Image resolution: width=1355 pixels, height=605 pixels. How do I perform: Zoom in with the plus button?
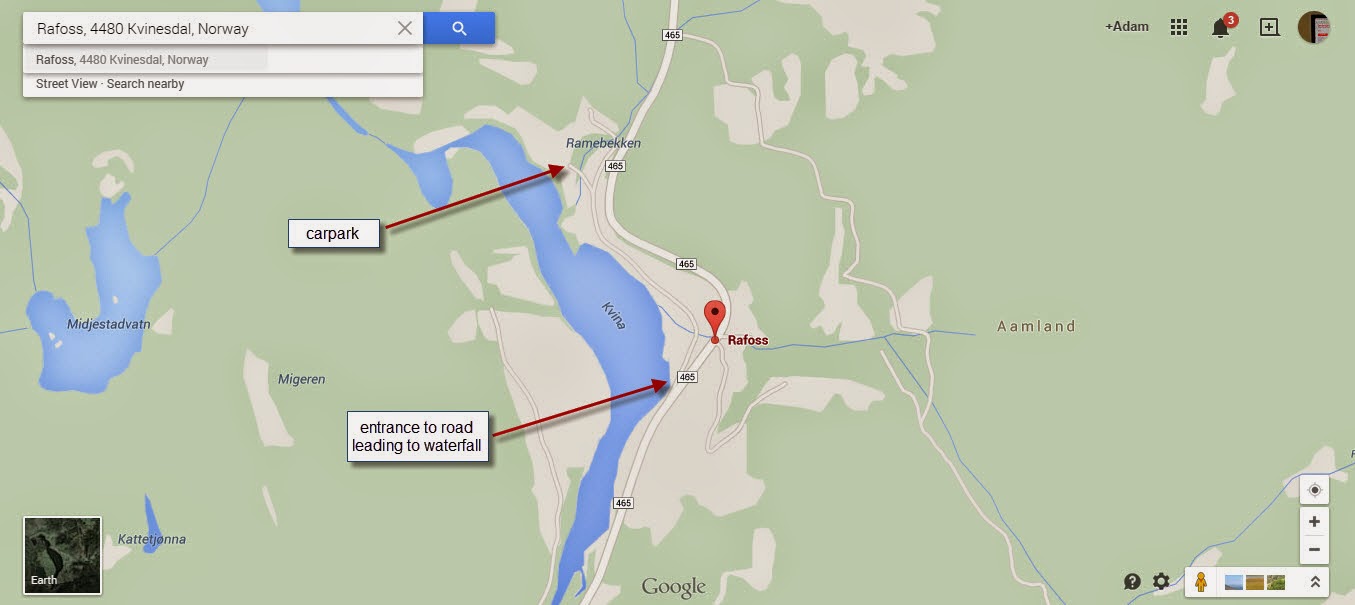click(x=1314, y=521)
